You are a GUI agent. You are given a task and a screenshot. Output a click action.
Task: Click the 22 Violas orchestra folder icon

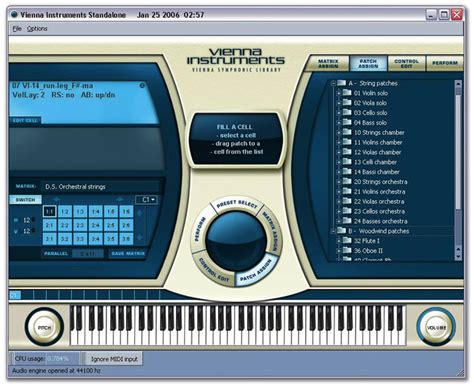(x=347, y=201)
